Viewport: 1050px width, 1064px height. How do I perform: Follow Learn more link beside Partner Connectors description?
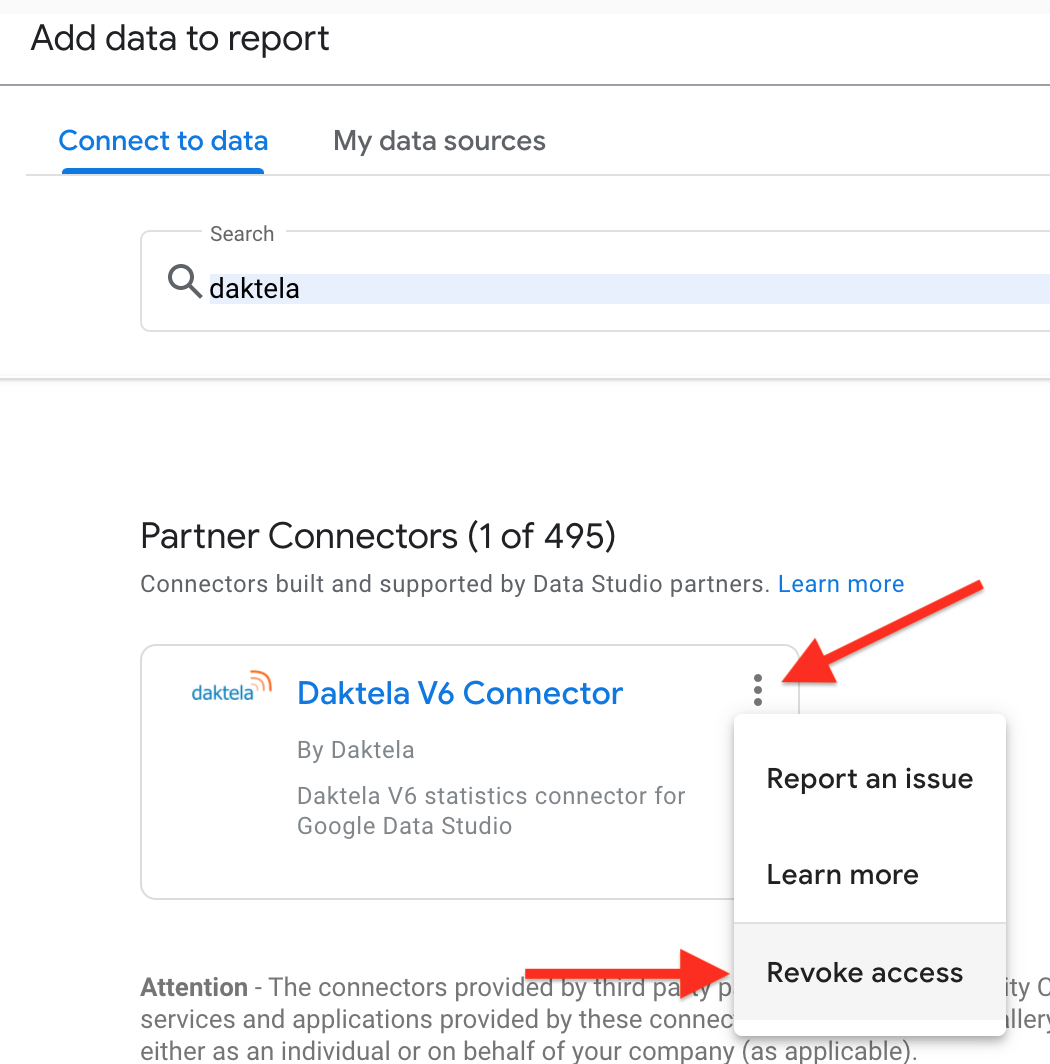tap(841, 584)
